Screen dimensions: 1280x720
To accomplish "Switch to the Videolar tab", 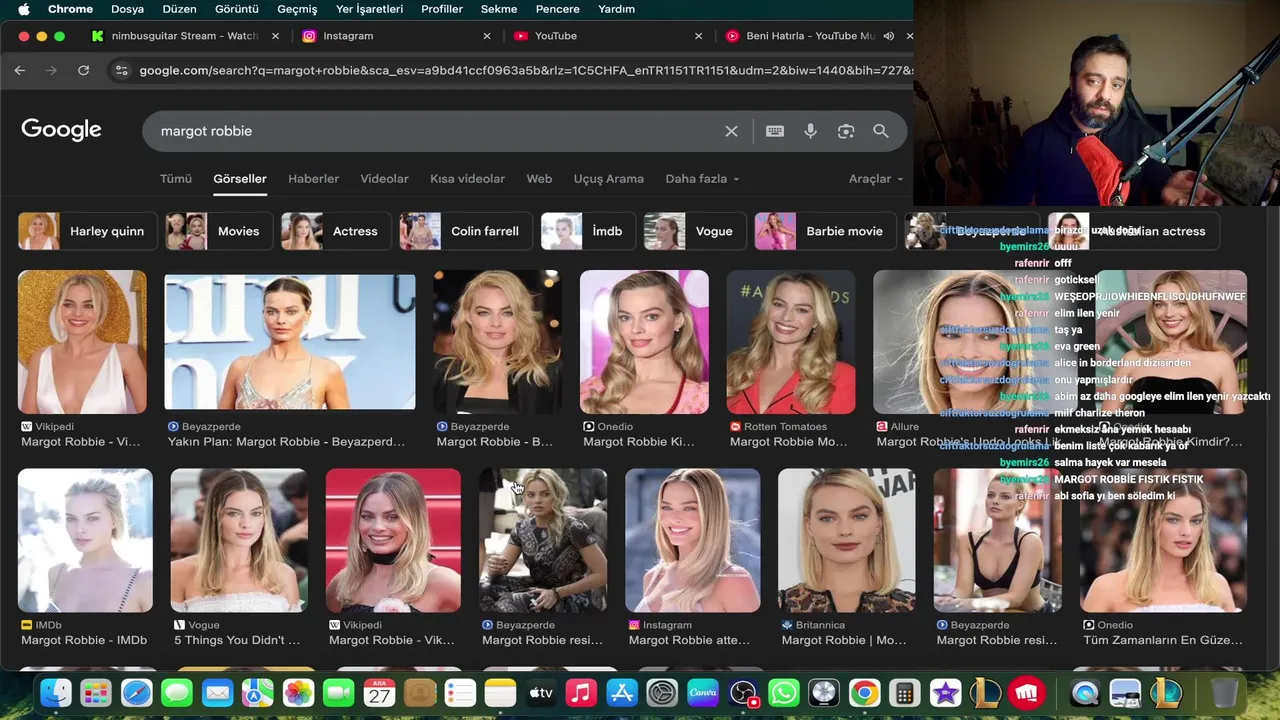I will coord(384,179).
